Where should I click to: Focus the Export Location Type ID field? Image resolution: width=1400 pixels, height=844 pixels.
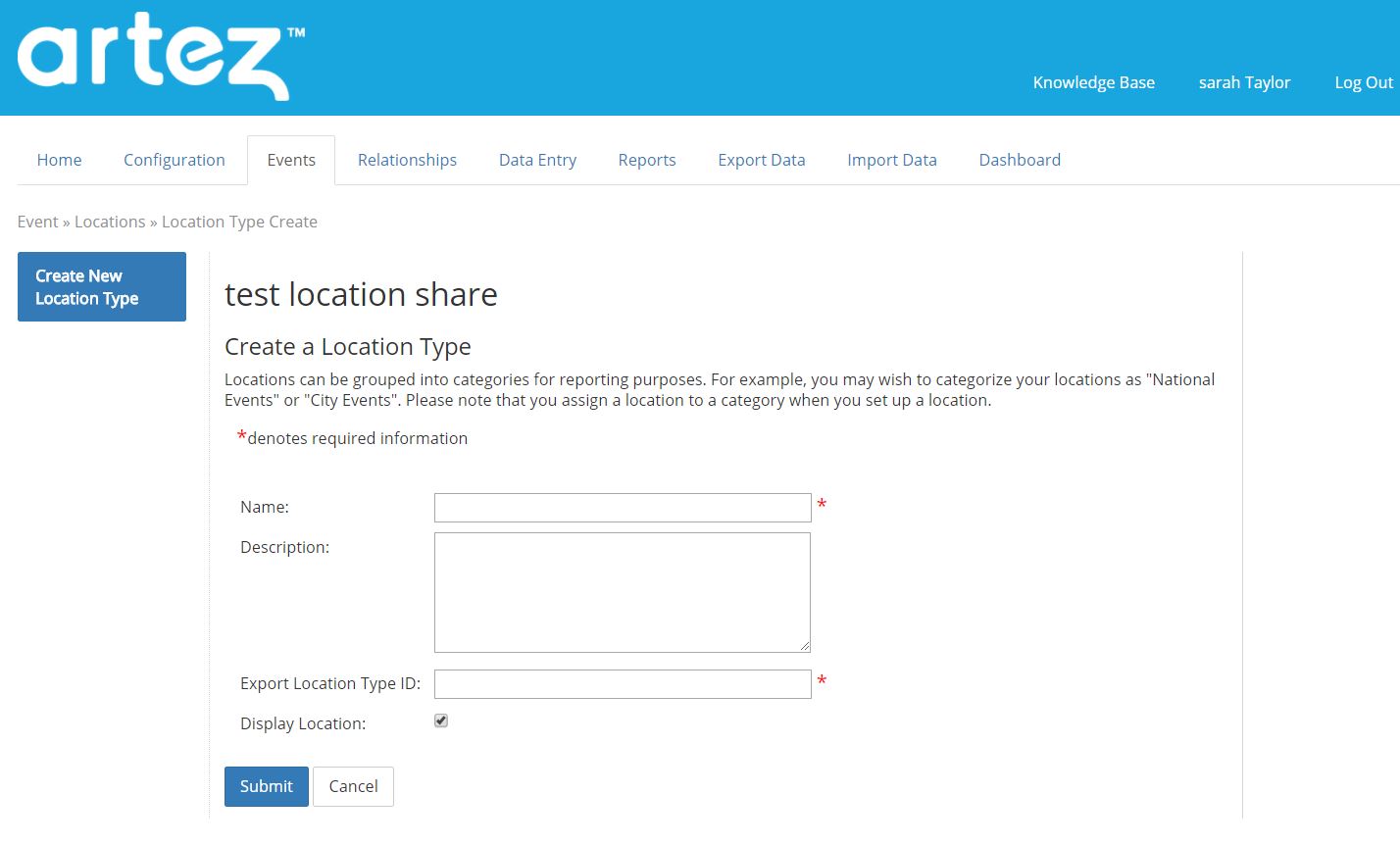coord(623,684)
